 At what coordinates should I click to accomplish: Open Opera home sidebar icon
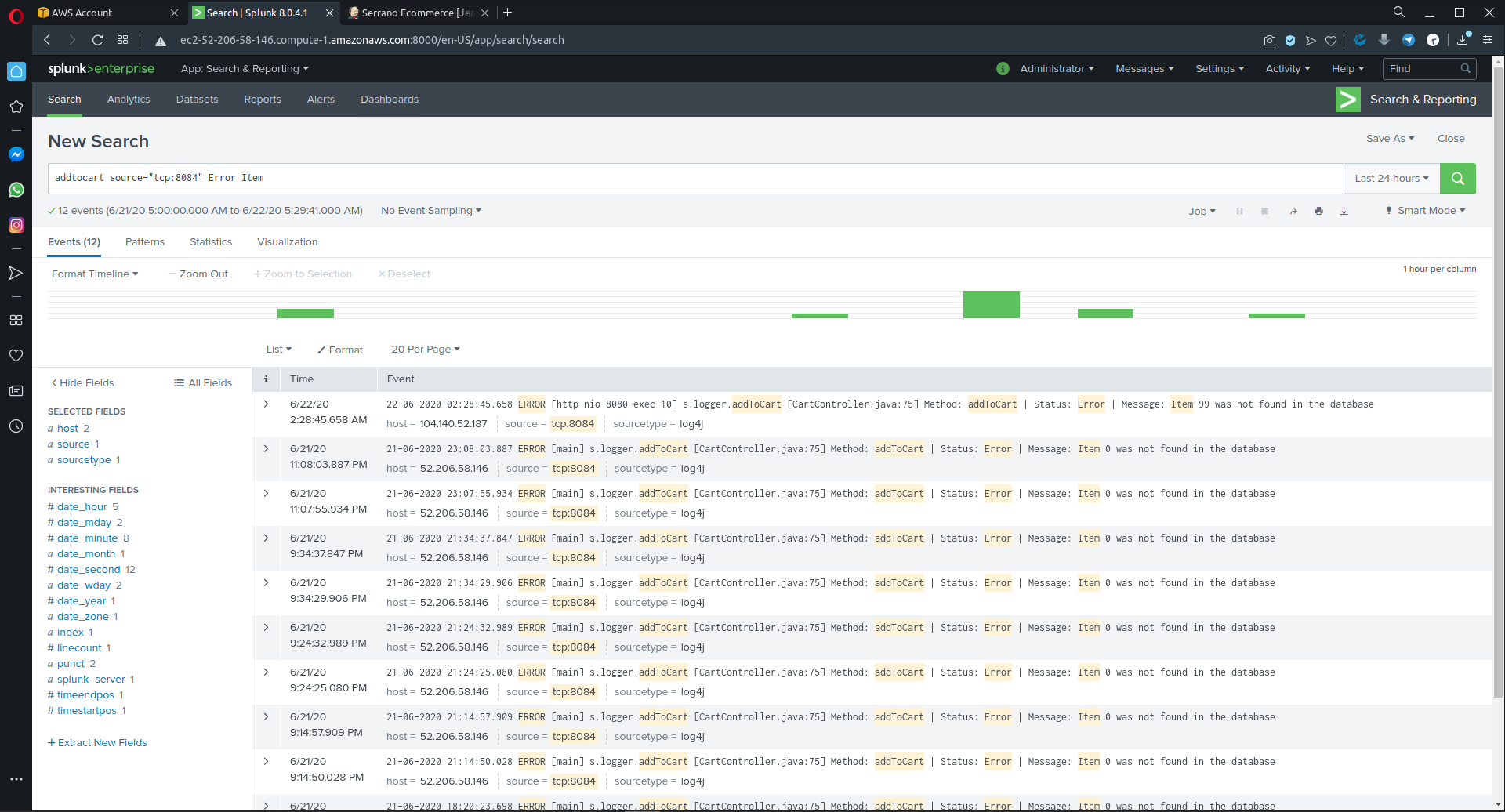point(16,71)
